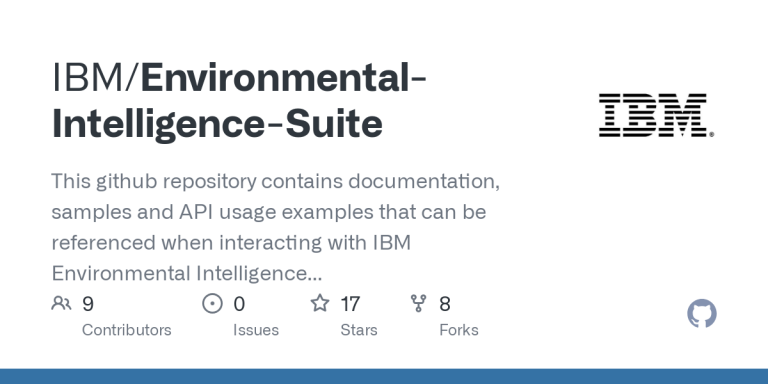
Task: Click the forks branch icon
Action: tap(418, 304)
